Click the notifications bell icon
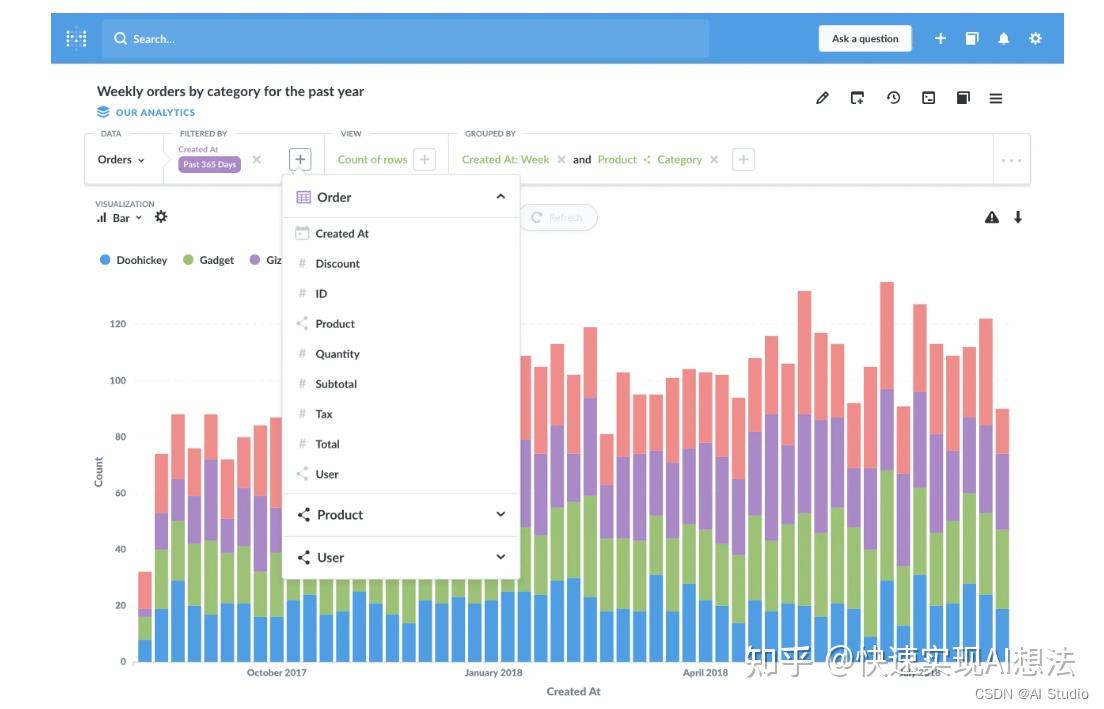 tap(1003, 39)
